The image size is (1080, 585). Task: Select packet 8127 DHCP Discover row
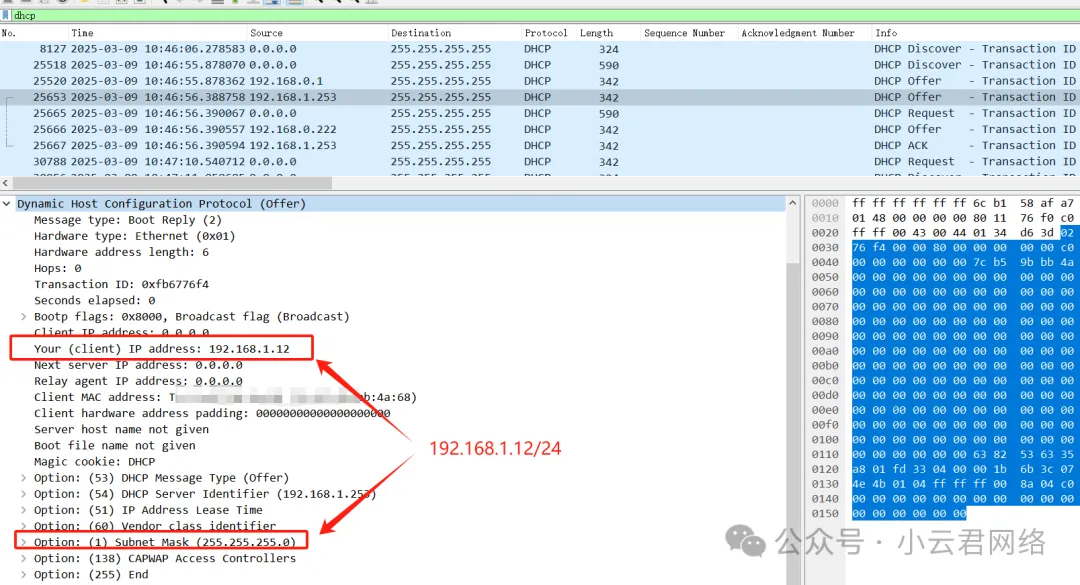(x=400, y=49)
